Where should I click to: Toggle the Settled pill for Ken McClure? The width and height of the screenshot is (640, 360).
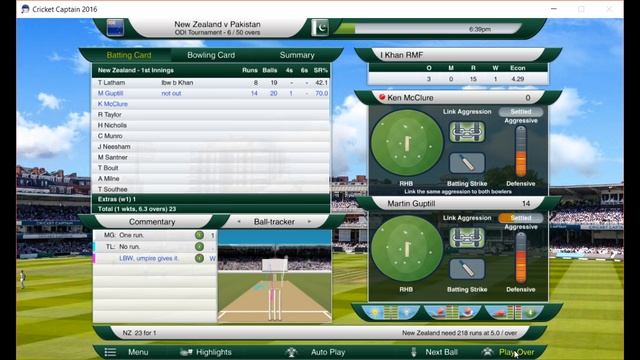point(521,111)
